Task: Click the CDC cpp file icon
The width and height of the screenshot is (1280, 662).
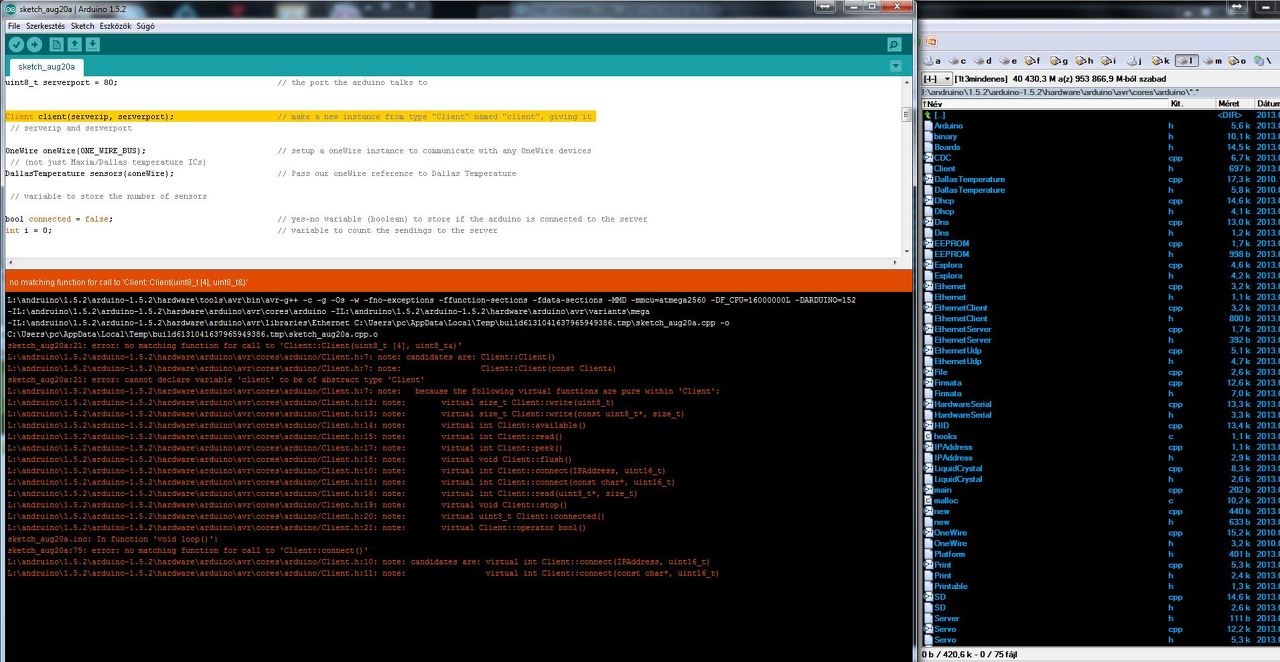Action: click(x=928, y=158)
